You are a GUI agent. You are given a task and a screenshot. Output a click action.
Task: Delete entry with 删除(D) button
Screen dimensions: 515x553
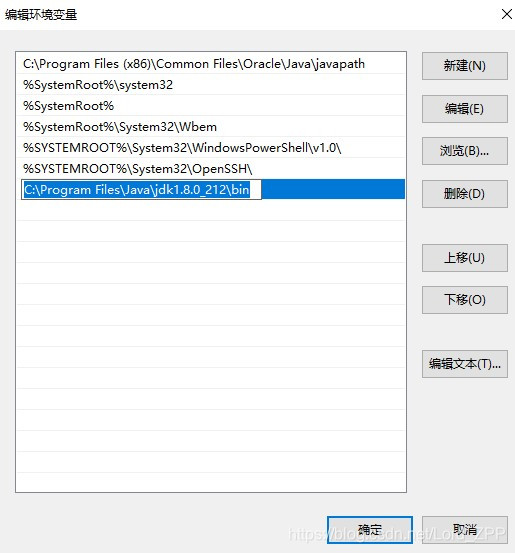[465, 194]
